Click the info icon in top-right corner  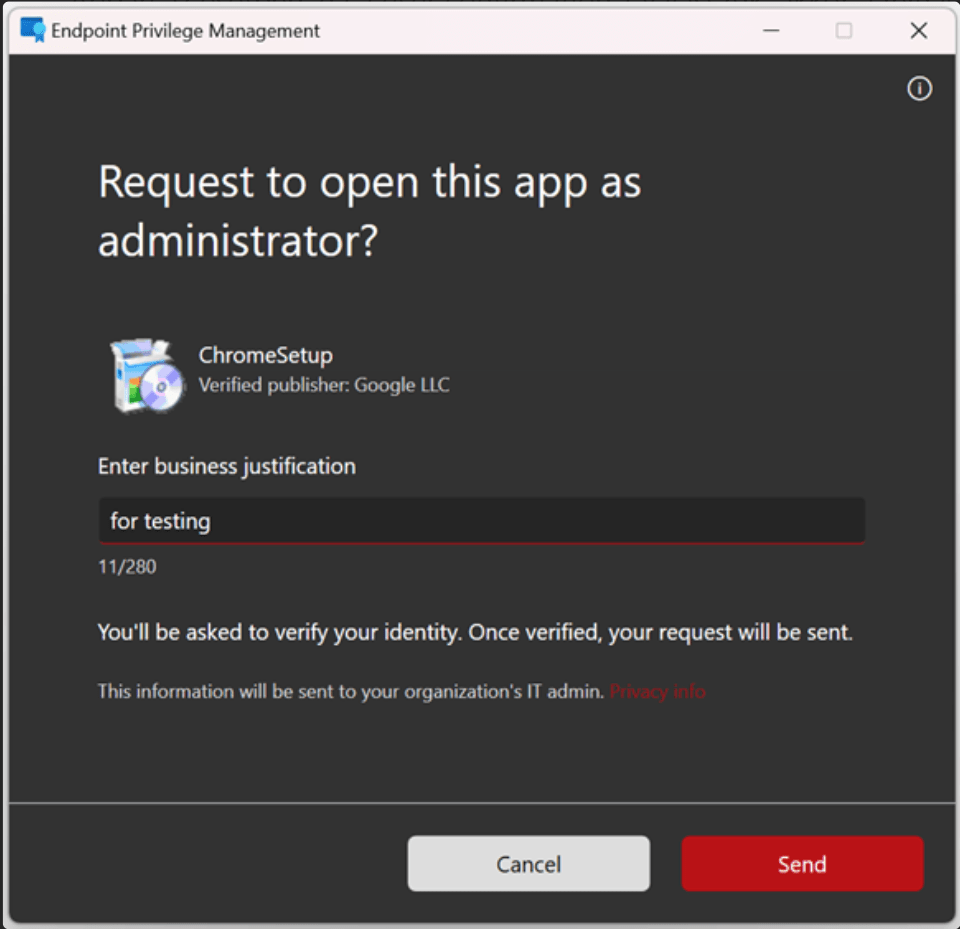coord(919,89)
